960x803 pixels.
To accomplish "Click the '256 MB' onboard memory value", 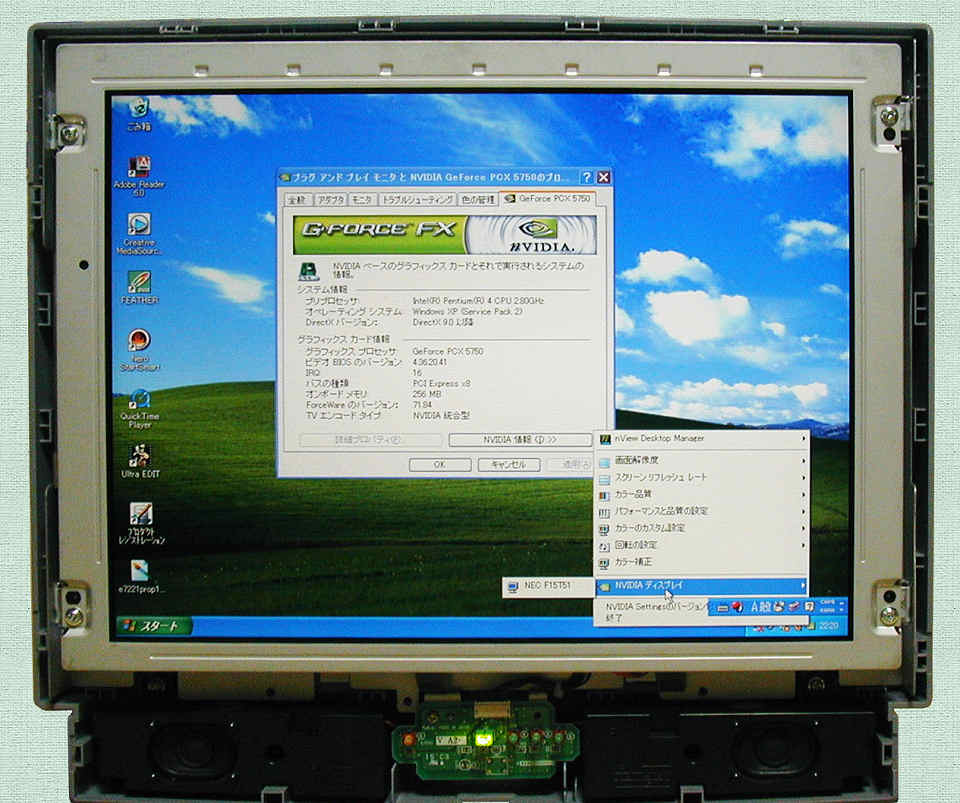I will [x=427, y=394].
